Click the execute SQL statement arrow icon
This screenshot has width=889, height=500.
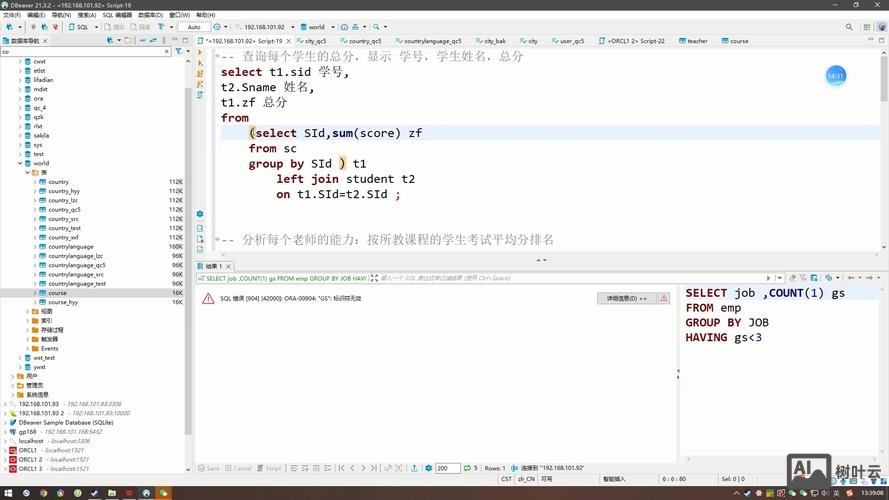[x=200, y=52]
